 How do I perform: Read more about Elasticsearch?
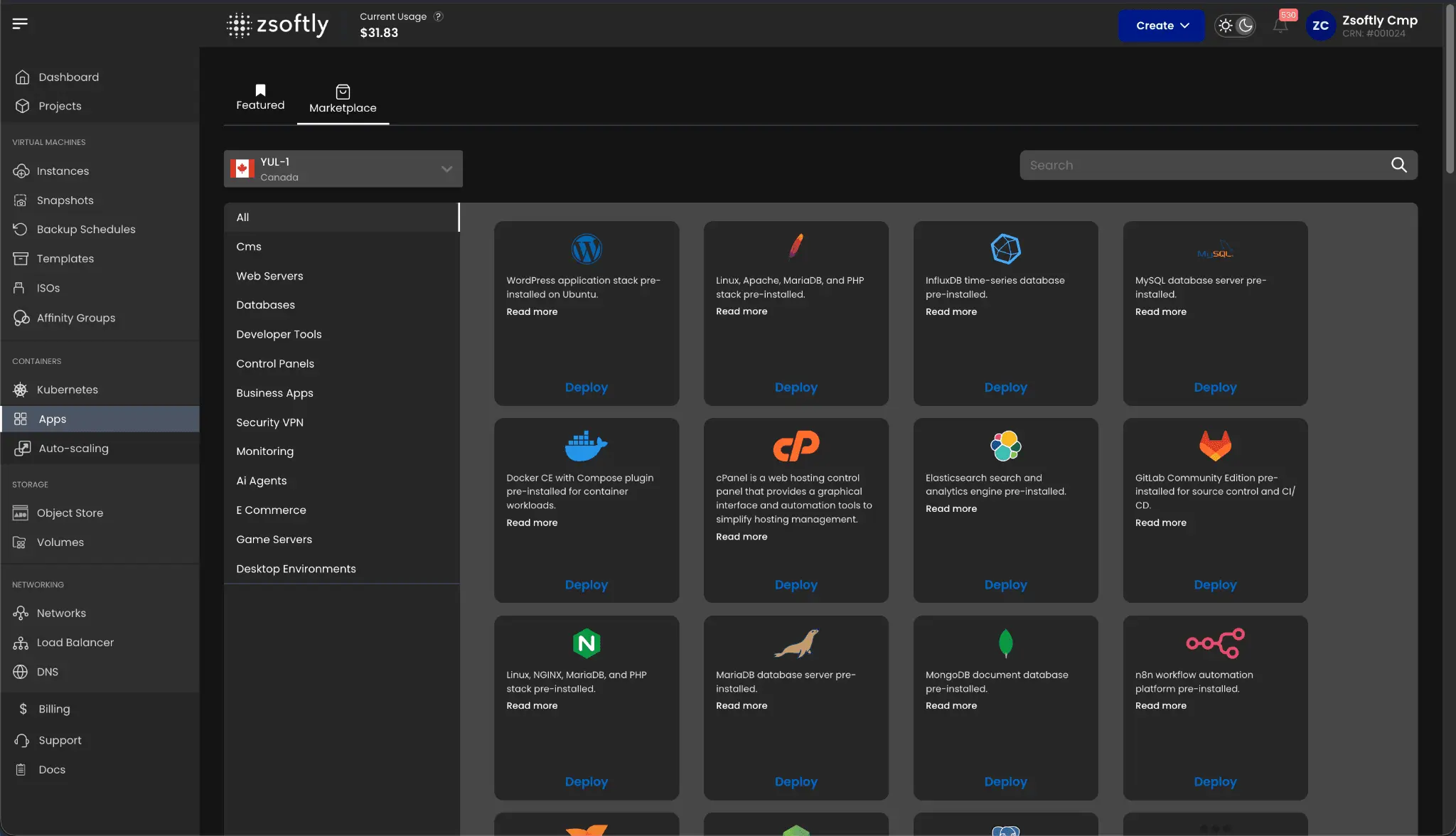point(951,508)
